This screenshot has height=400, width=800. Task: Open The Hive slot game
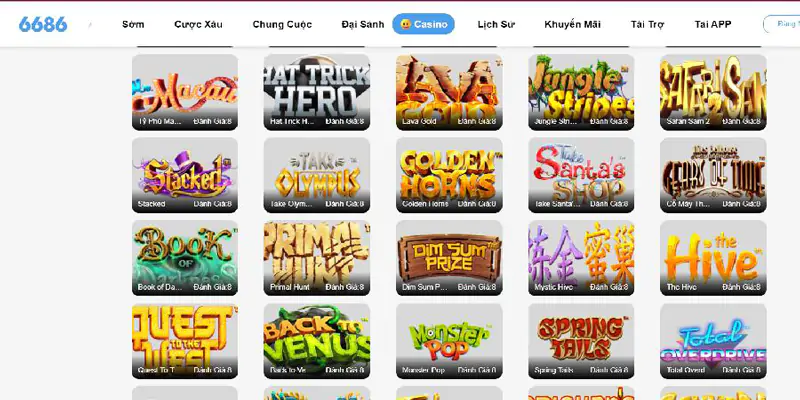[713, 258]
